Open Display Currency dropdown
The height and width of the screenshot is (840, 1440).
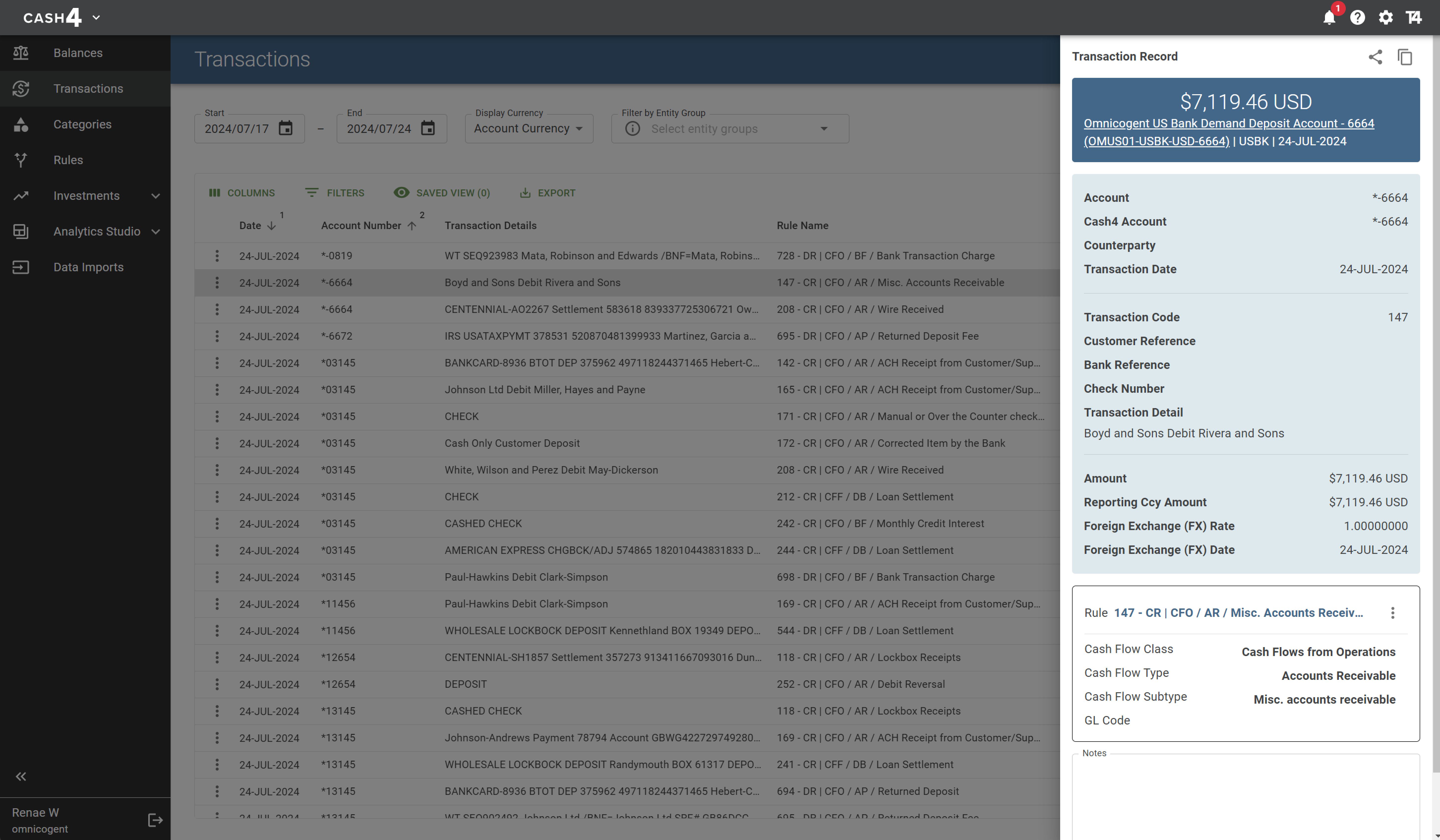click(529, 129)
